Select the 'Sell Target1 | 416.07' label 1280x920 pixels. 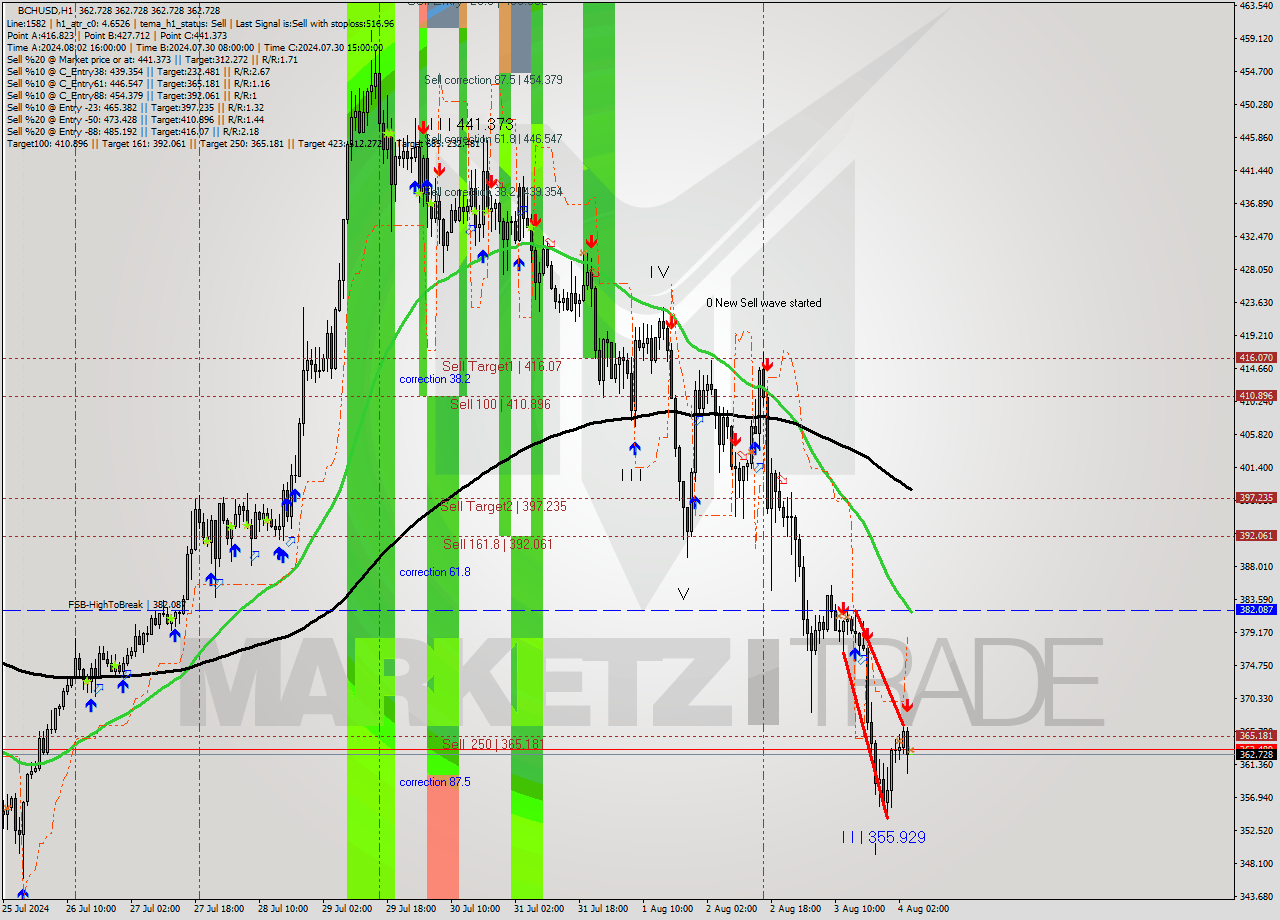click(501, 367)
